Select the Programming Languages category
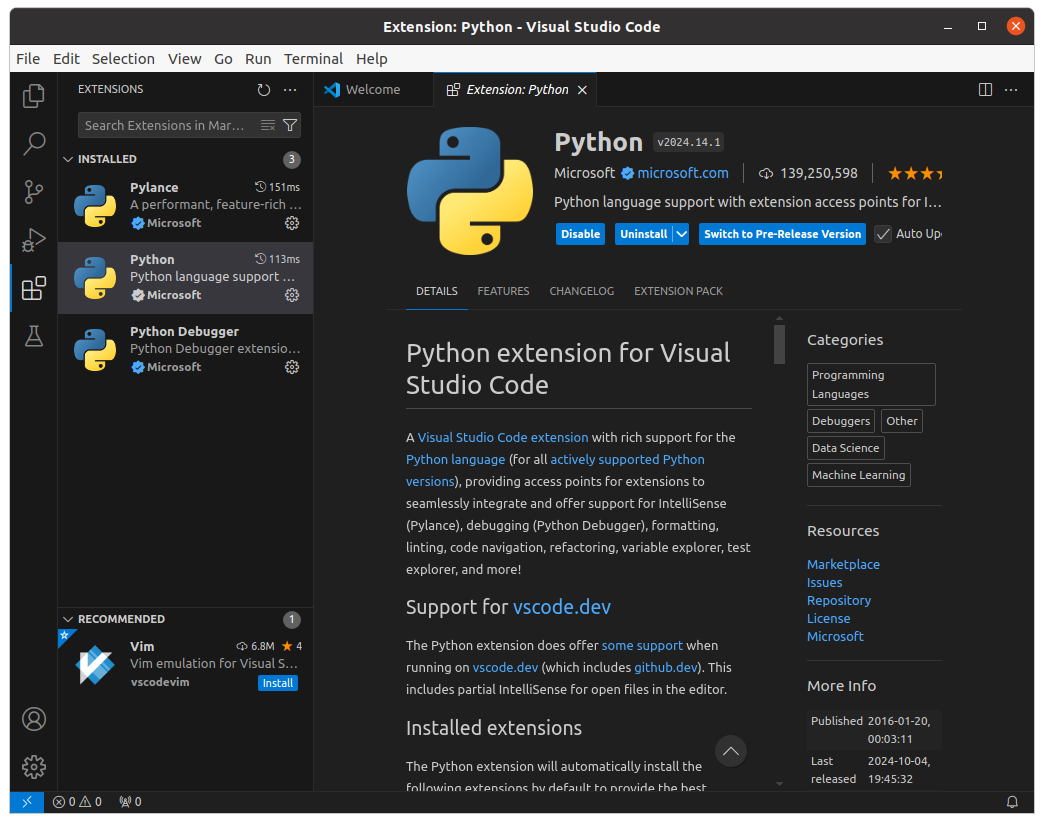Viewport: 1044px width, 823px height. click(x=871, y=385)
